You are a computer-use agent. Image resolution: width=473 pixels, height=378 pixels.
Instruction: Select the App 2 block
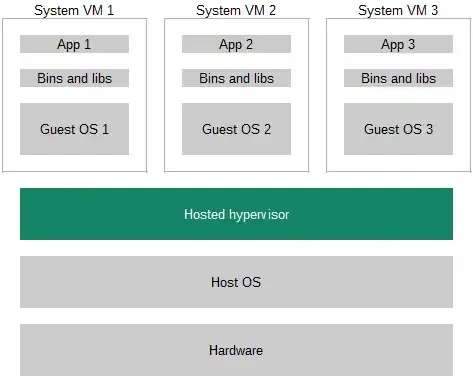click(236, 44)
